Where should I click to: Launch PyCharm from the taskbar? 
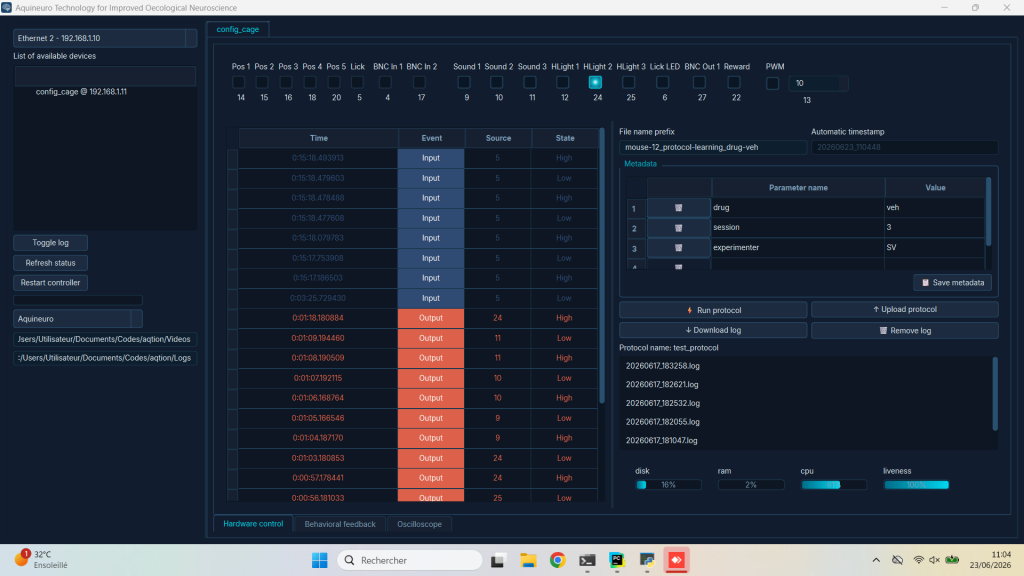click(x=616, y=560)
